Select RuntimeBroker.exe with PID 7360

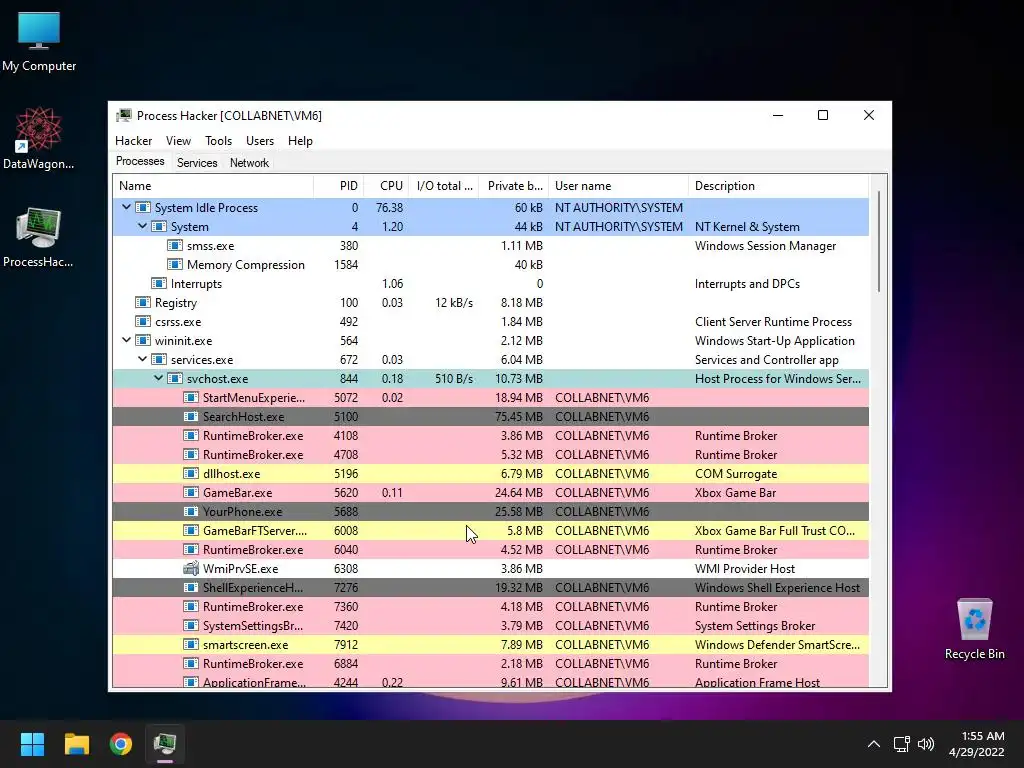tap(490, 607)
